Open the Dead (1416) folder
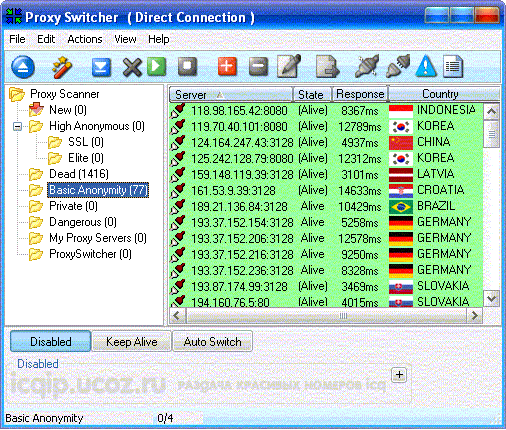 79,174
